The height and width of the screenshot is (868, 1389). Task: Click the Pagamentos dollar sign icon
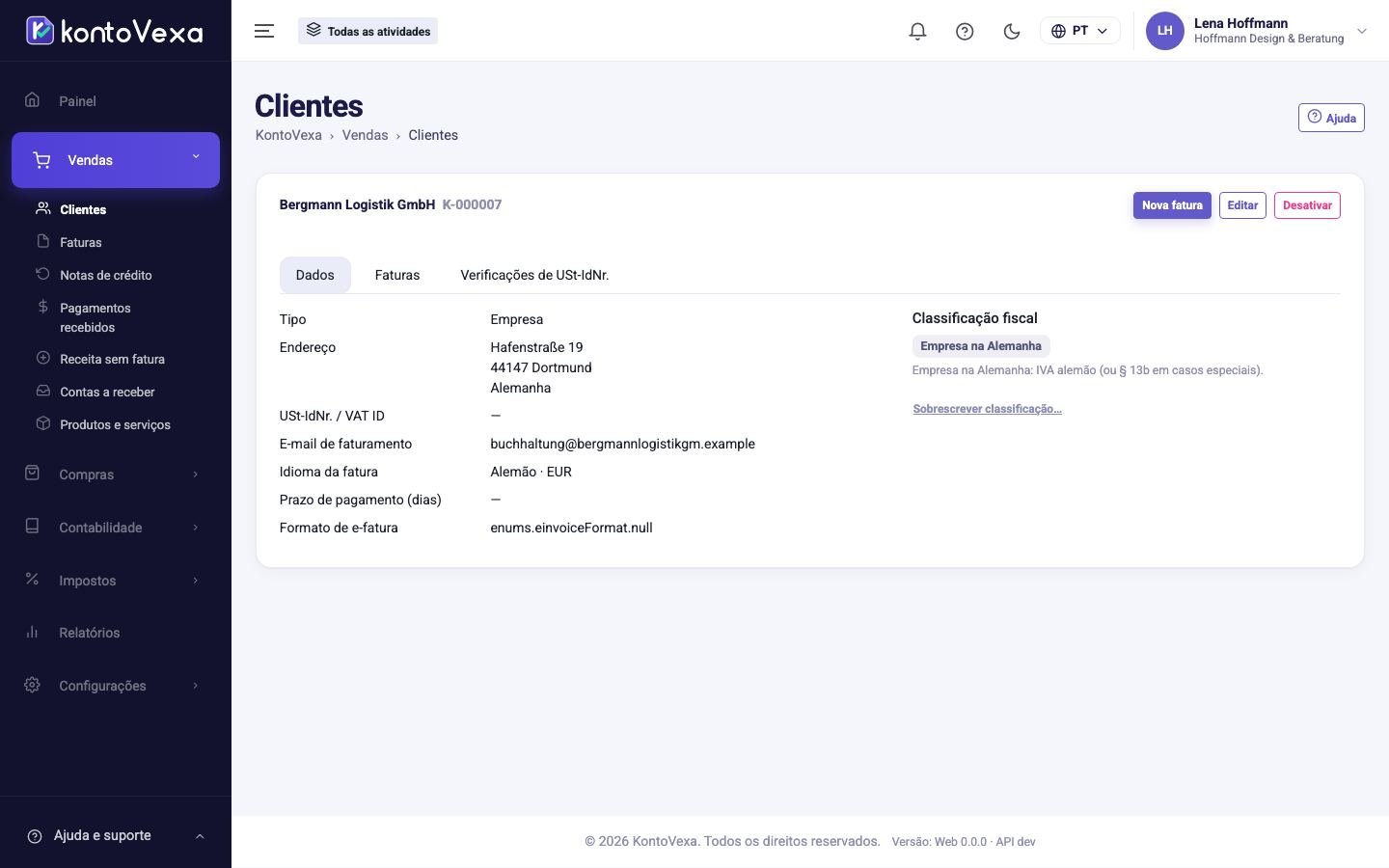[x=42, y=307]
